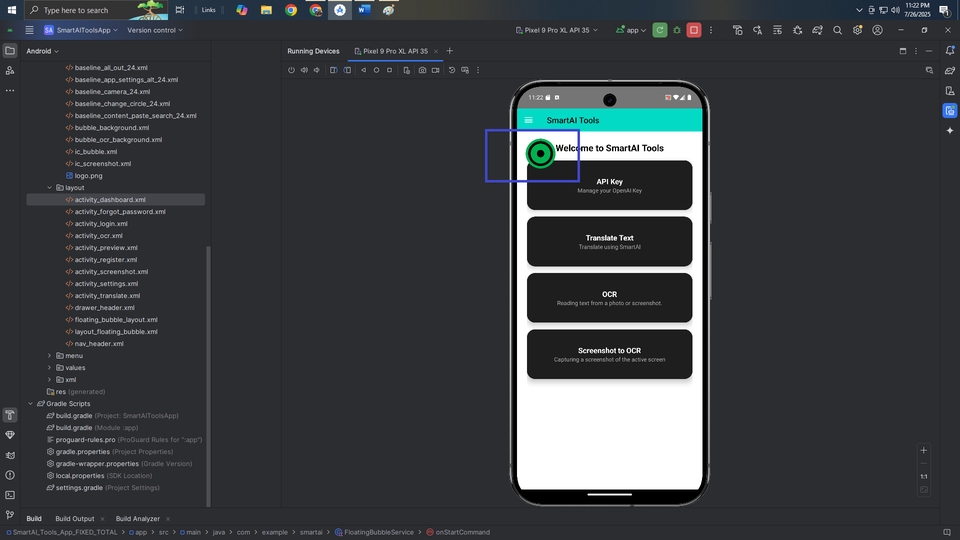
Task: Open the Notifications bell icon
Action: click(x=950, y=50)
